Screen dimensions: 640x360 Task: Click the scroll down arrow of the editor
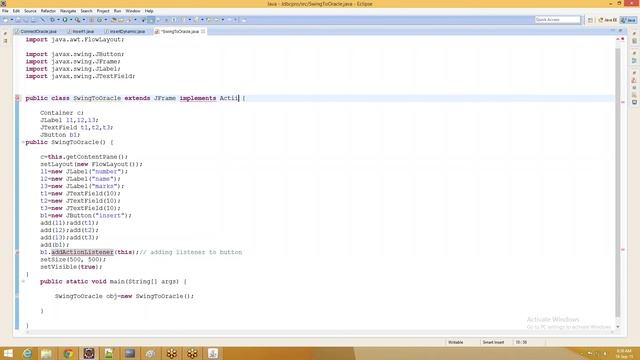618,327
